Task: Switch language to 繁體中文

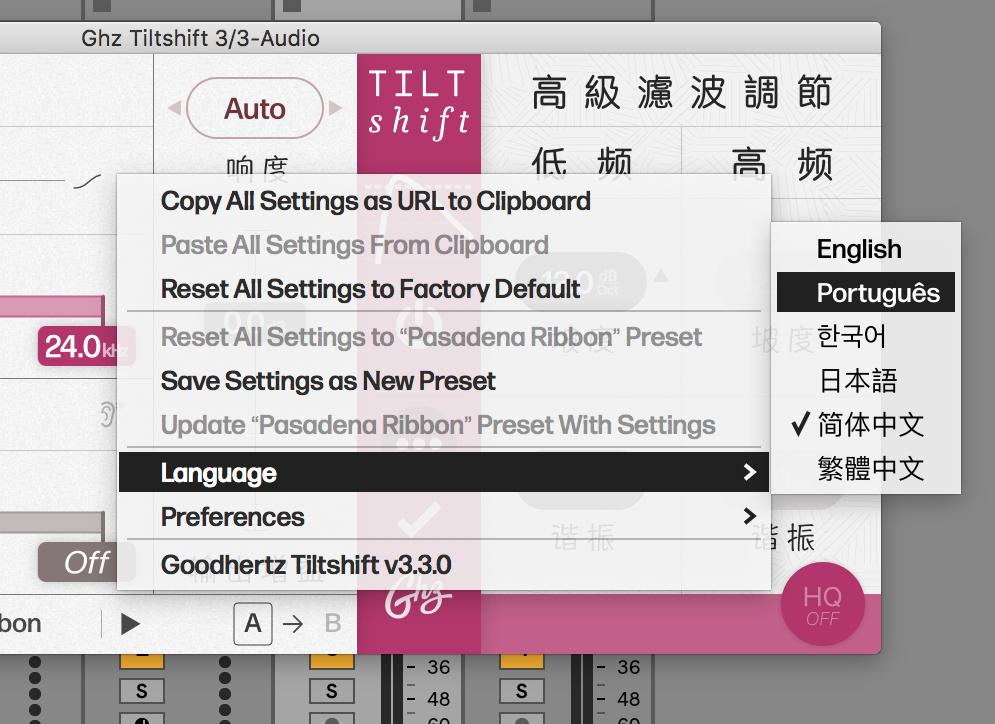Action: (x=866, y=469)
